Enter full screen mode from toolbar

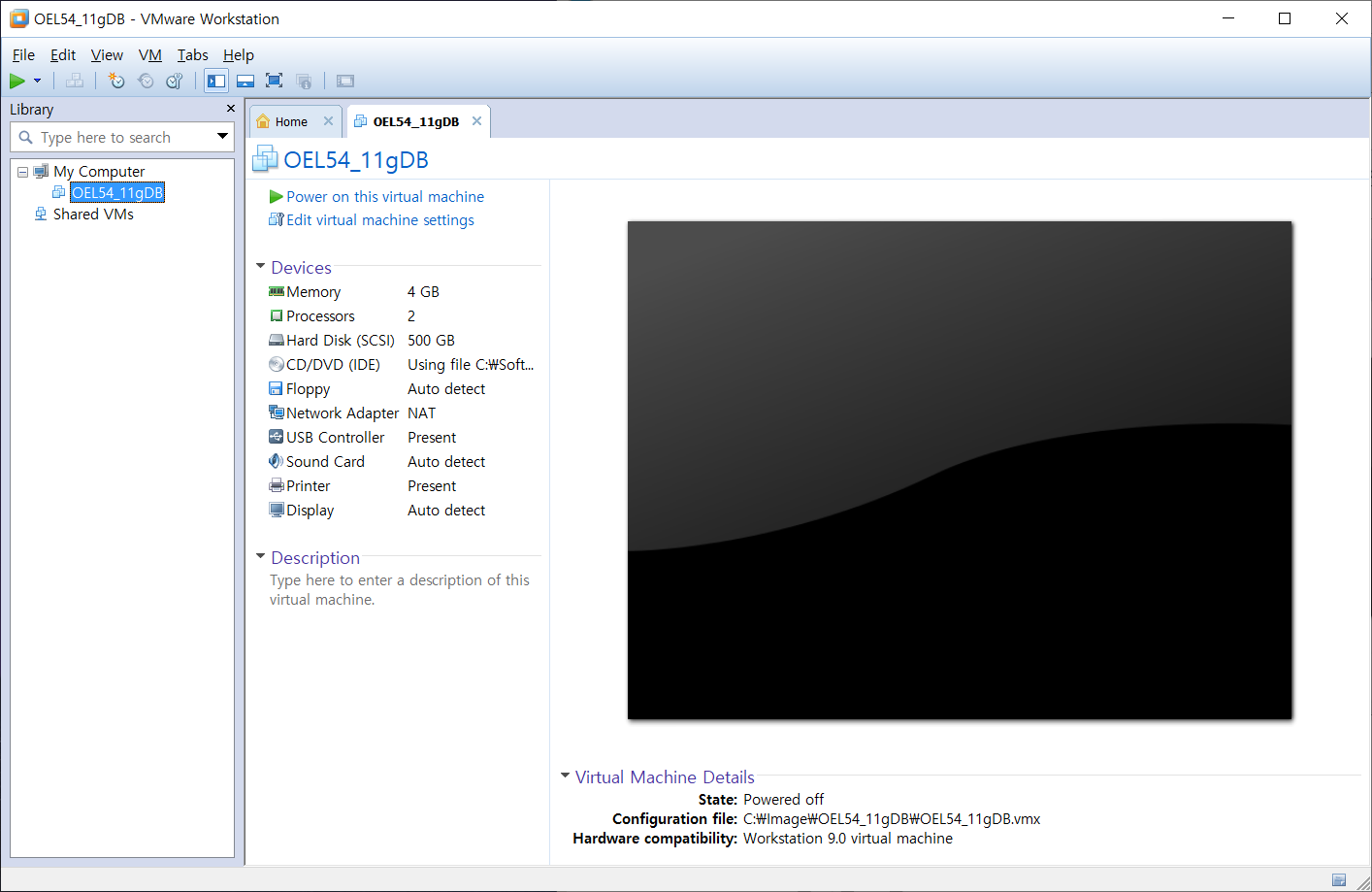click(x=275, y=81)
